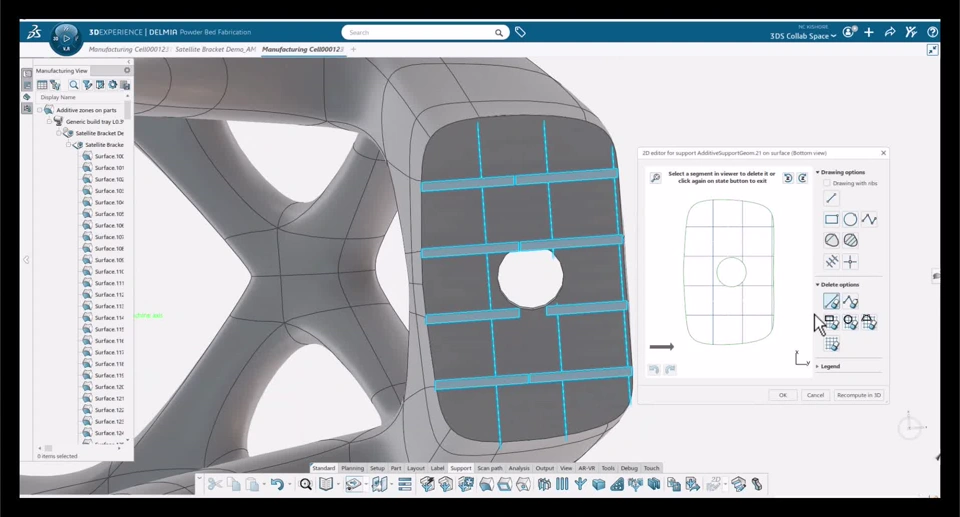The width and height of the screenshot is (960, 517).
Task: Activate the delete segment eraser tool
Action: [x=831, y=301]
